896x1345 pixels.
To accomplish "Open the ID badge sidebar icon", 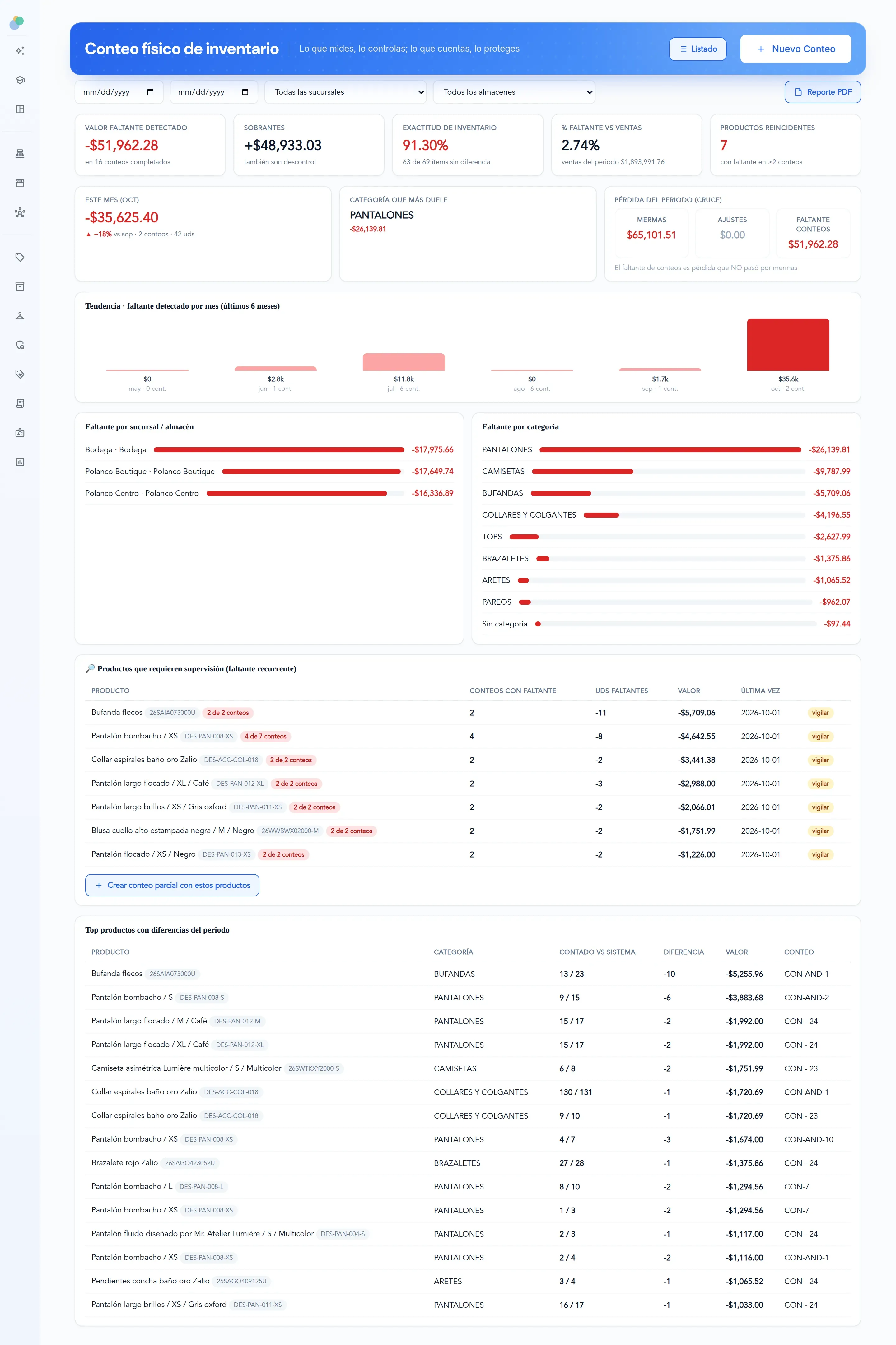I will [x=20, y=433].
